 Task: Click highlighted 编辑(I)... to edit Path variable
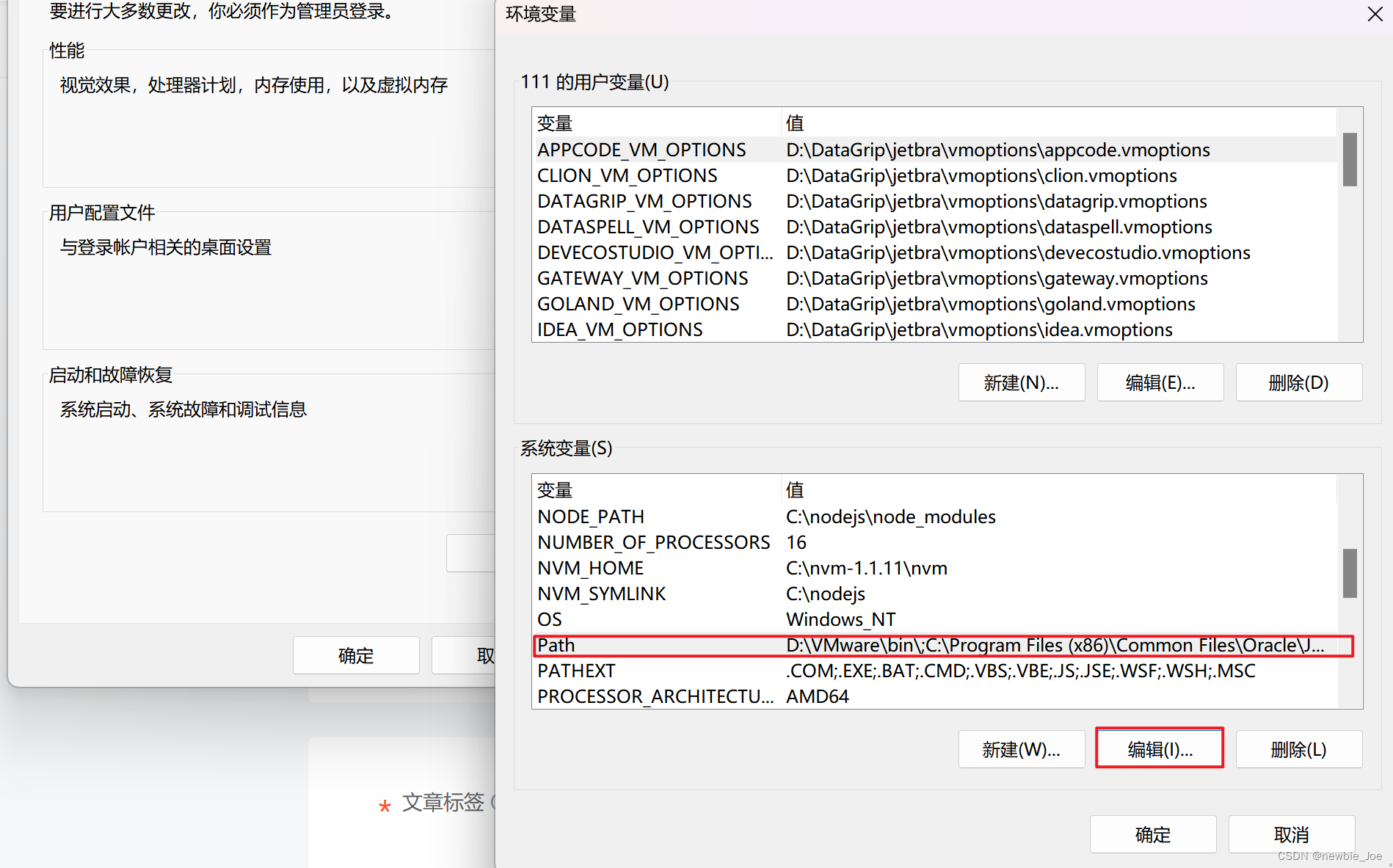click(x=1159, y=748)
